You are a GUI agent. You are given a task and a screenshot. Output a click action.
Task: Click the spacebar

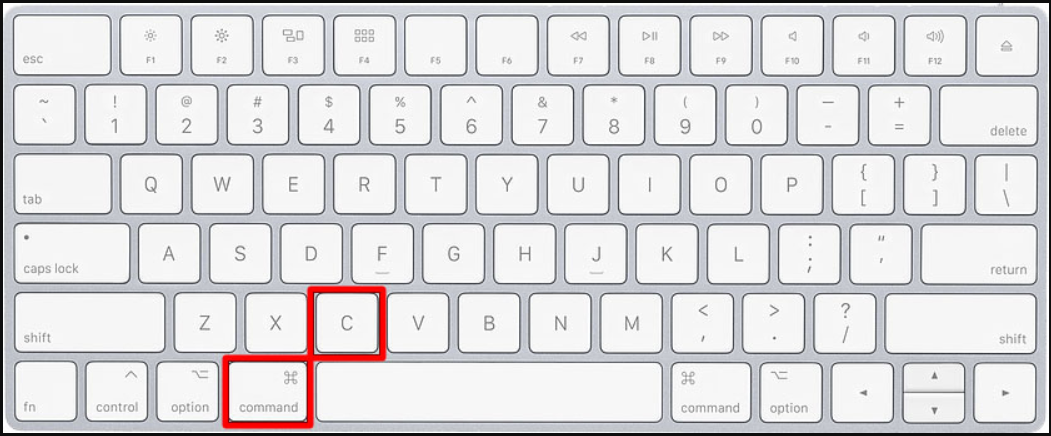pyautogui.click(x=489, y=392)
